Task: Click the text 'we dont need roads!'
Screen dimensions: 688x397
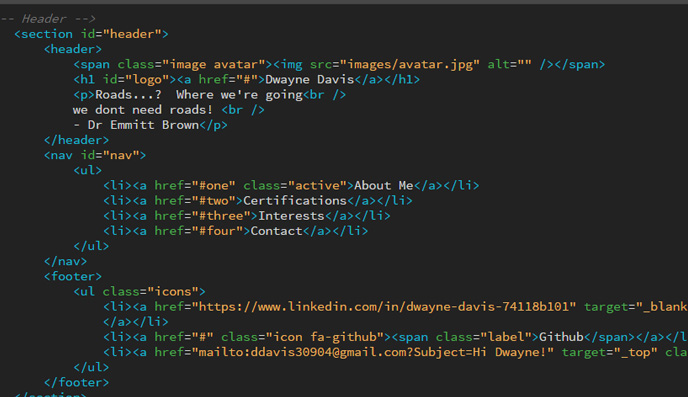Action: coord(143,110)
